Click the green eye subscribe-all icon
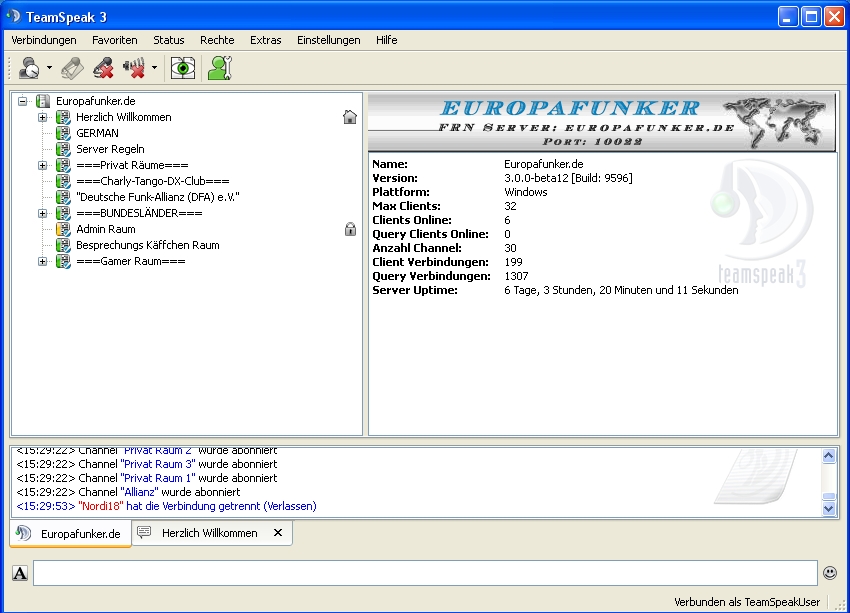This screenshot has height=613, width=850. (183, 68)
